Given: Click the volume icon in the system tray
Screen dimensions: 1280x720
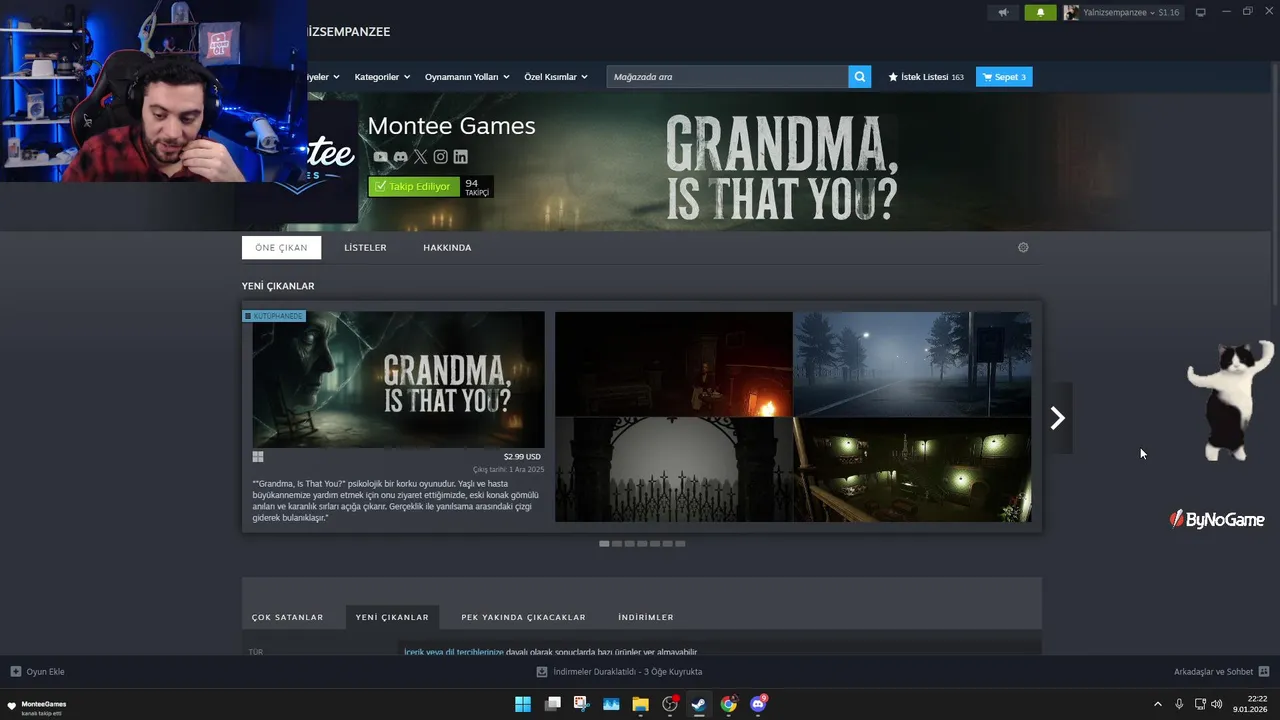Looking at the screenshot, I should 1216,704.
